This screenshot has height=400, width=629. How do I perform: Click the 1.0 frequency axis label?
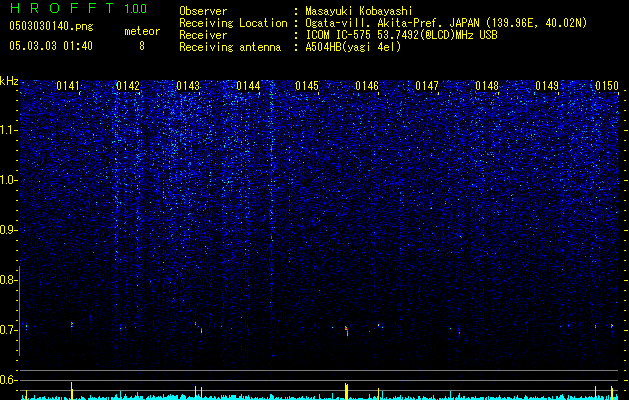click(x=8, y=180)
